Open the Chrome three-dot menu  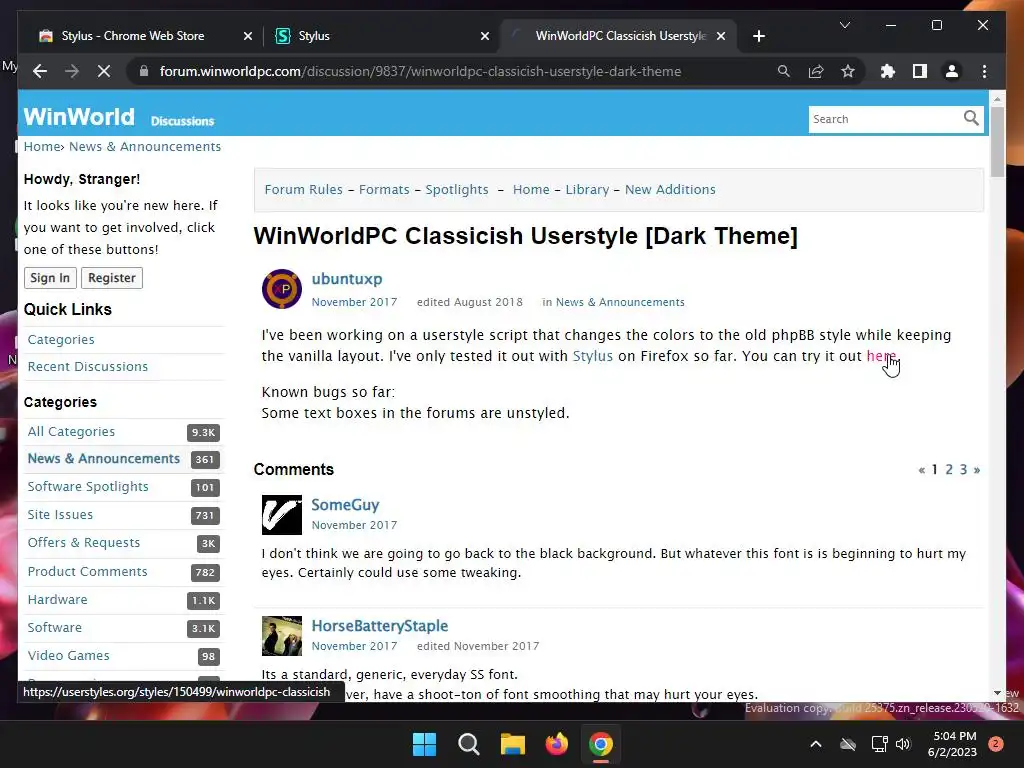[x=984, y=71]
